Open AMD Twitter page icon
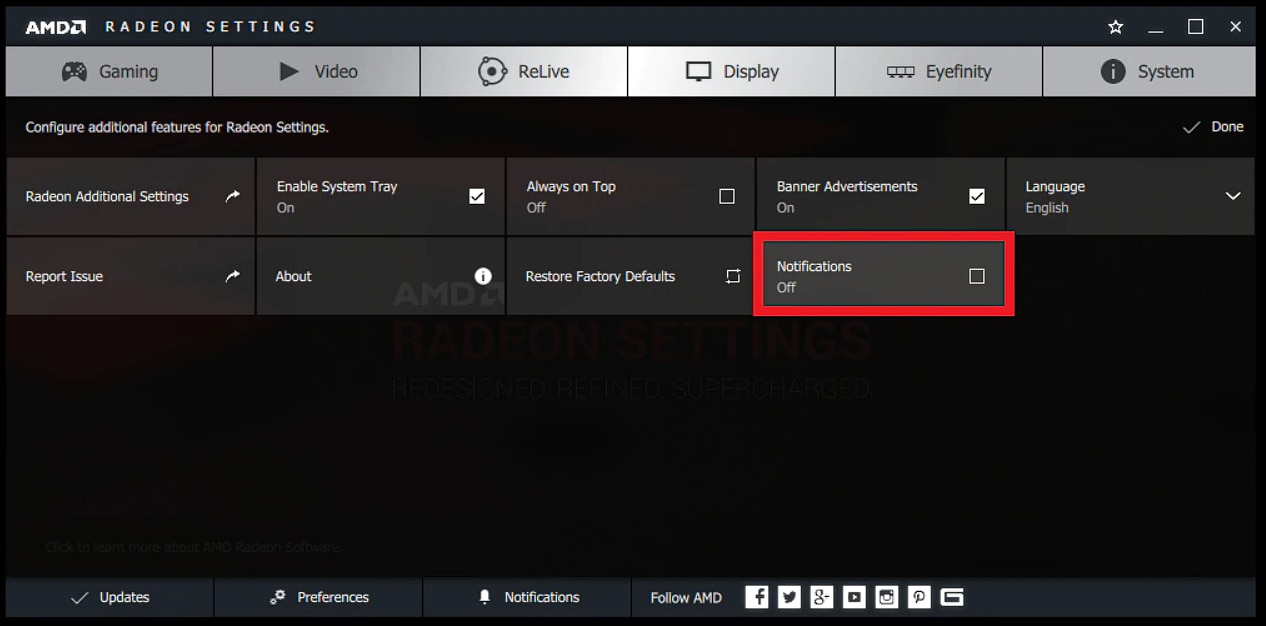This screenshot has height=626, width=1266. (789, 597)
